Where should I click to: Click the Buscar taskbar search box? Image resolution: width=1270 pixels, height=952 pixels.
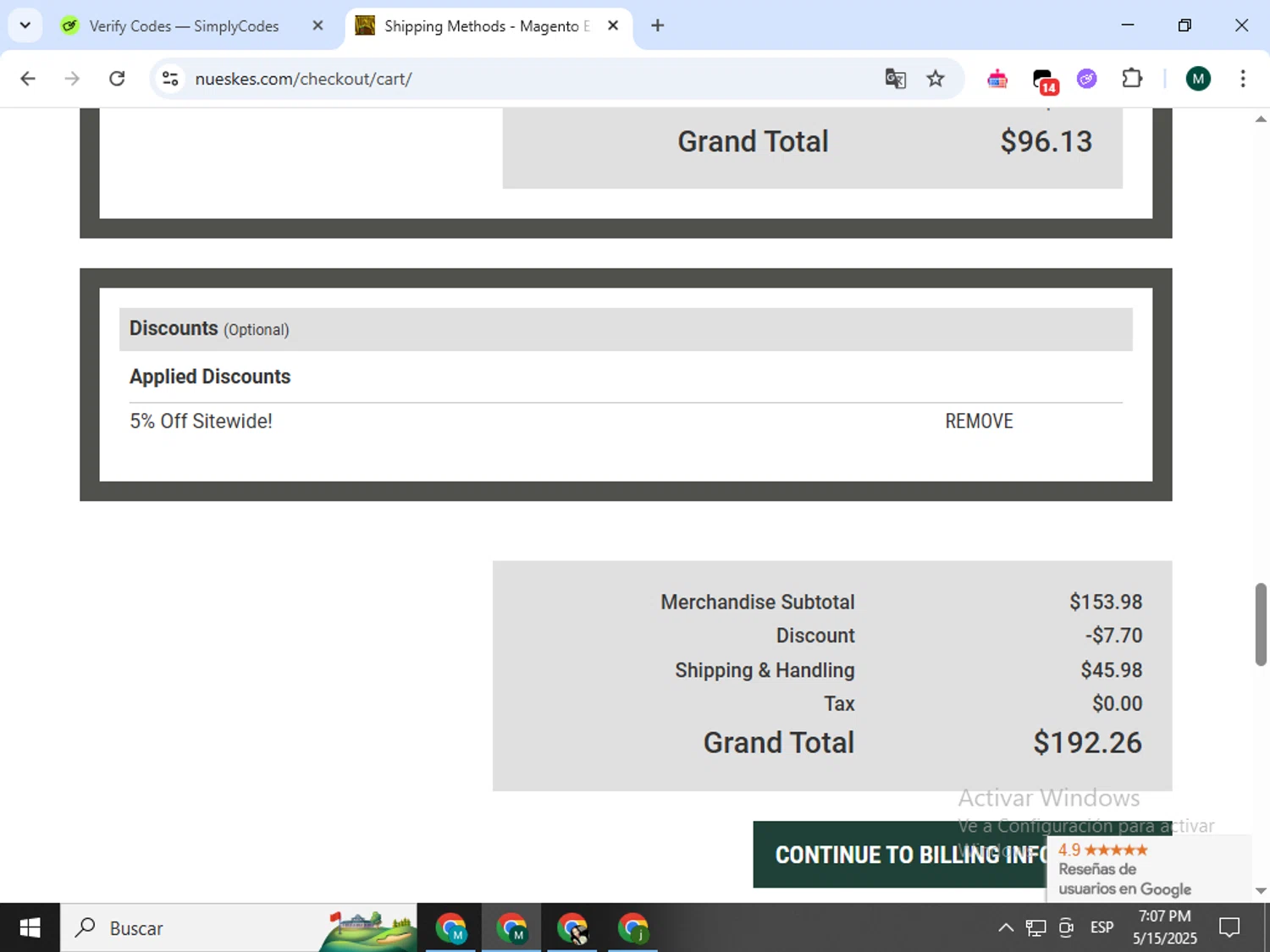239,928
